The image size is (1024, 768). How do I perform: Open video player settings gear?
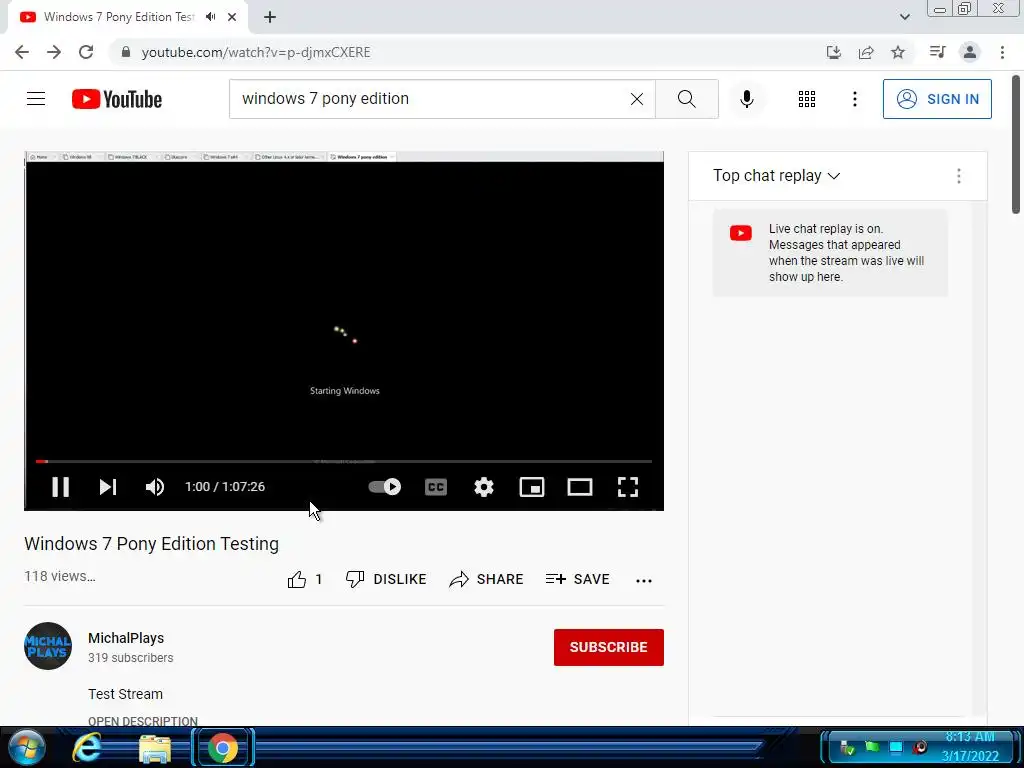pos(484,487)
